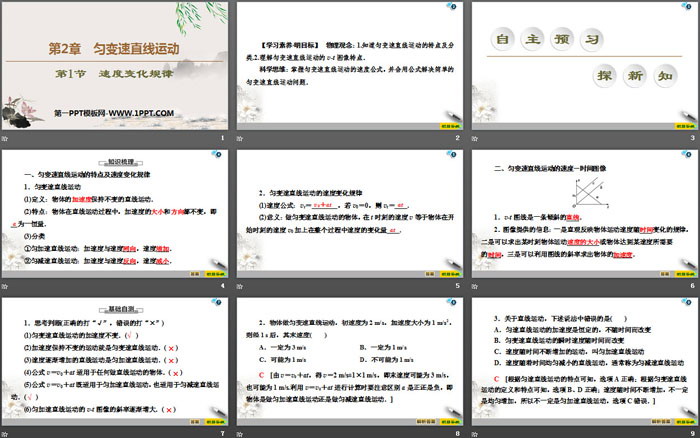This screenshot has height=438, width=700.
Task: Click slide number 3 label
Action: coord(692,138)
